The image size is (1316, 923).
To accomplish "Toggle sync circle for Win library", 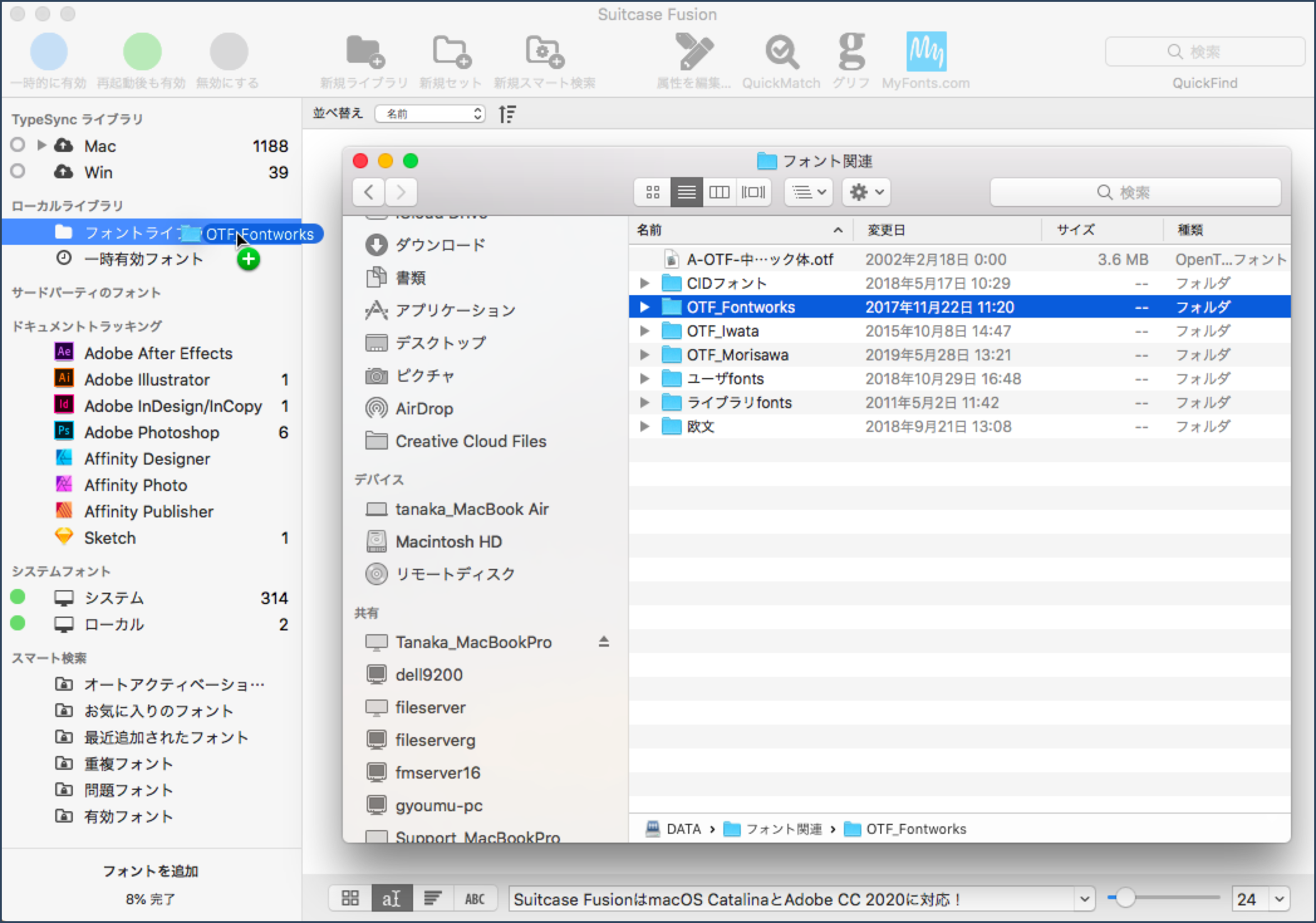I will (x=18, y=171).
